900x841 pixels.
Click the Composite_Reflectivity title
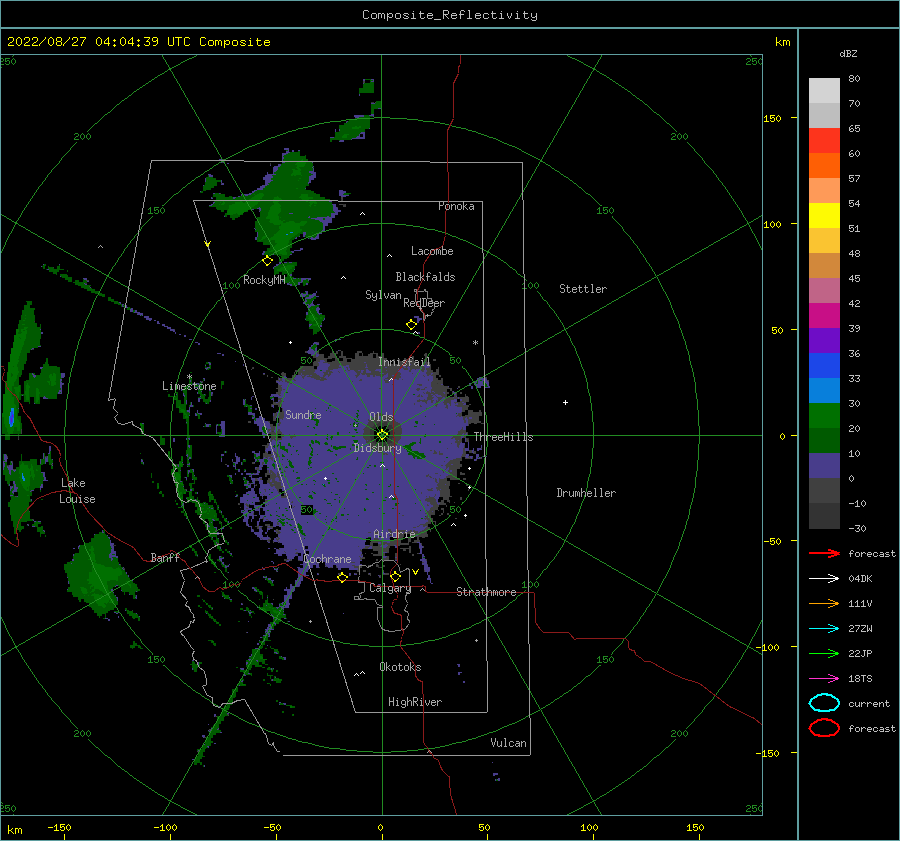(x=450, y=15)
